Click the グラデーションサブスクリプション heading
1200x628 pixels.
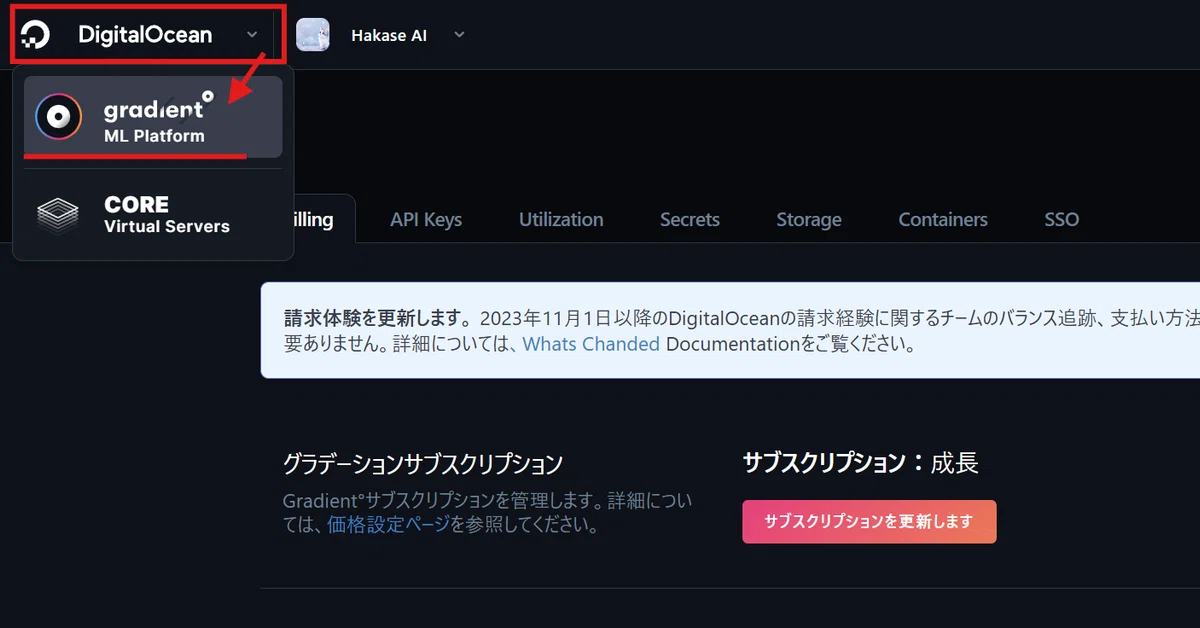click(423, 464)
